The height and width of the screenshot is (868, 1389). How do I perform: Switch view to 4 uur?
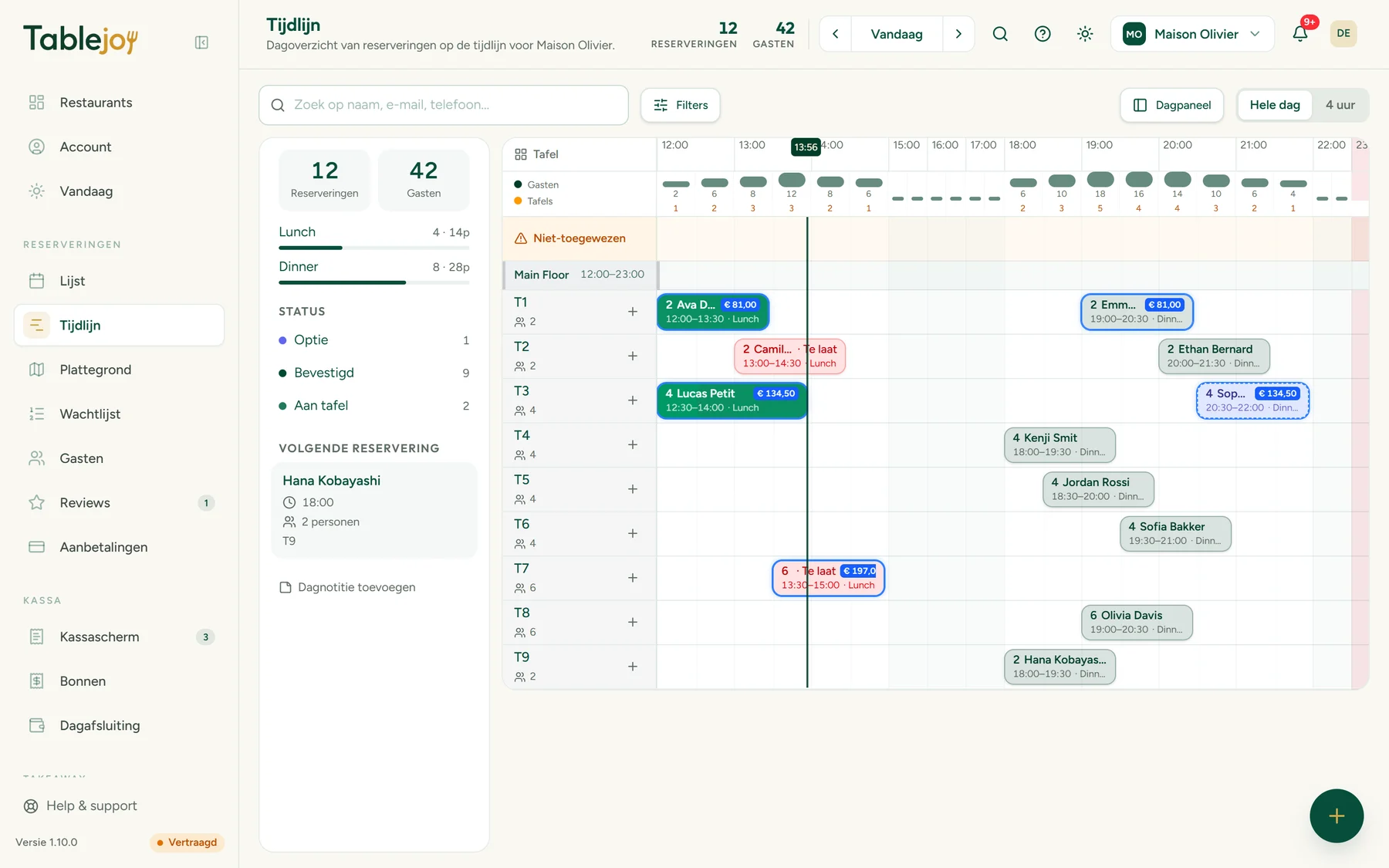(1340, 105)
